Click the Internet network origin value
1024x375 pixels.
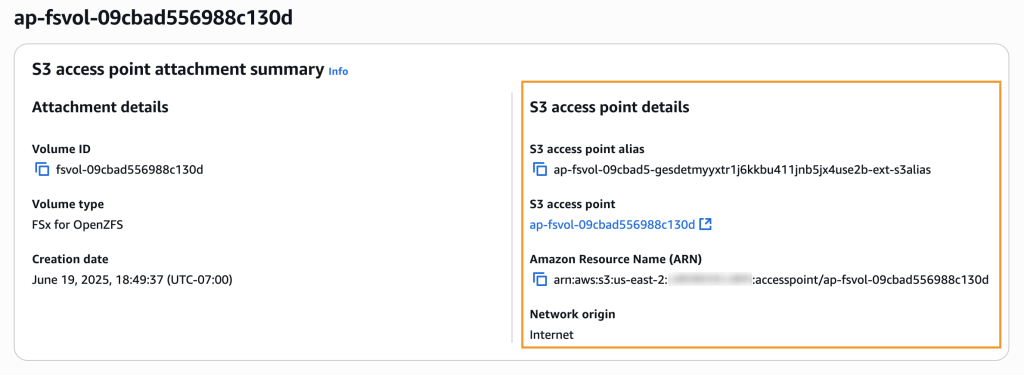tap(551, 334)
